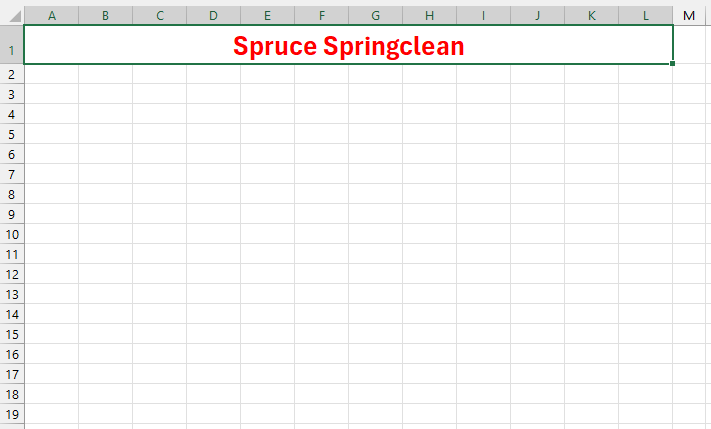Click the row 1 header
711x429 pixels.
point(12,46)
